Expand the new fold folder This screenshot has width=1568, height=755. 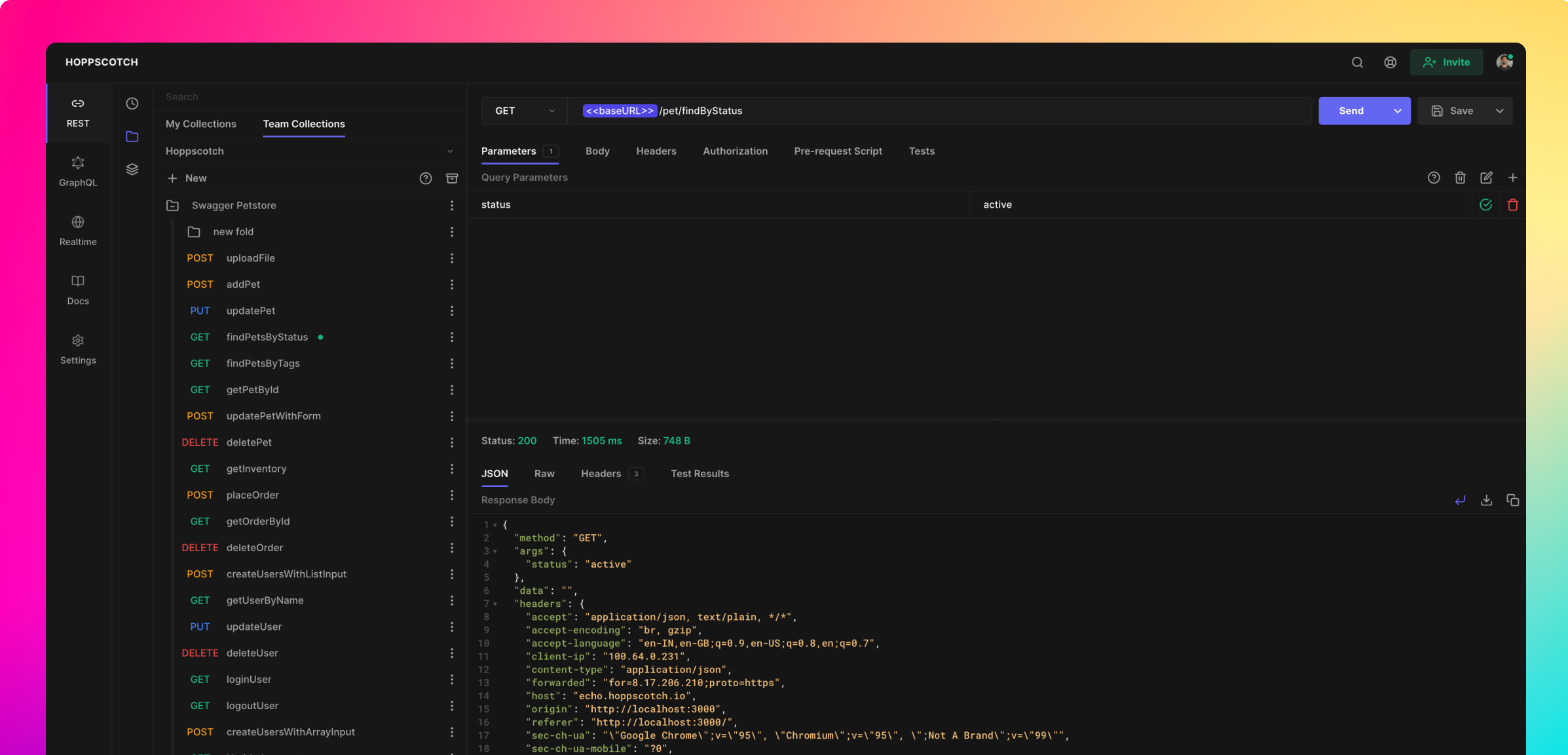194,231
